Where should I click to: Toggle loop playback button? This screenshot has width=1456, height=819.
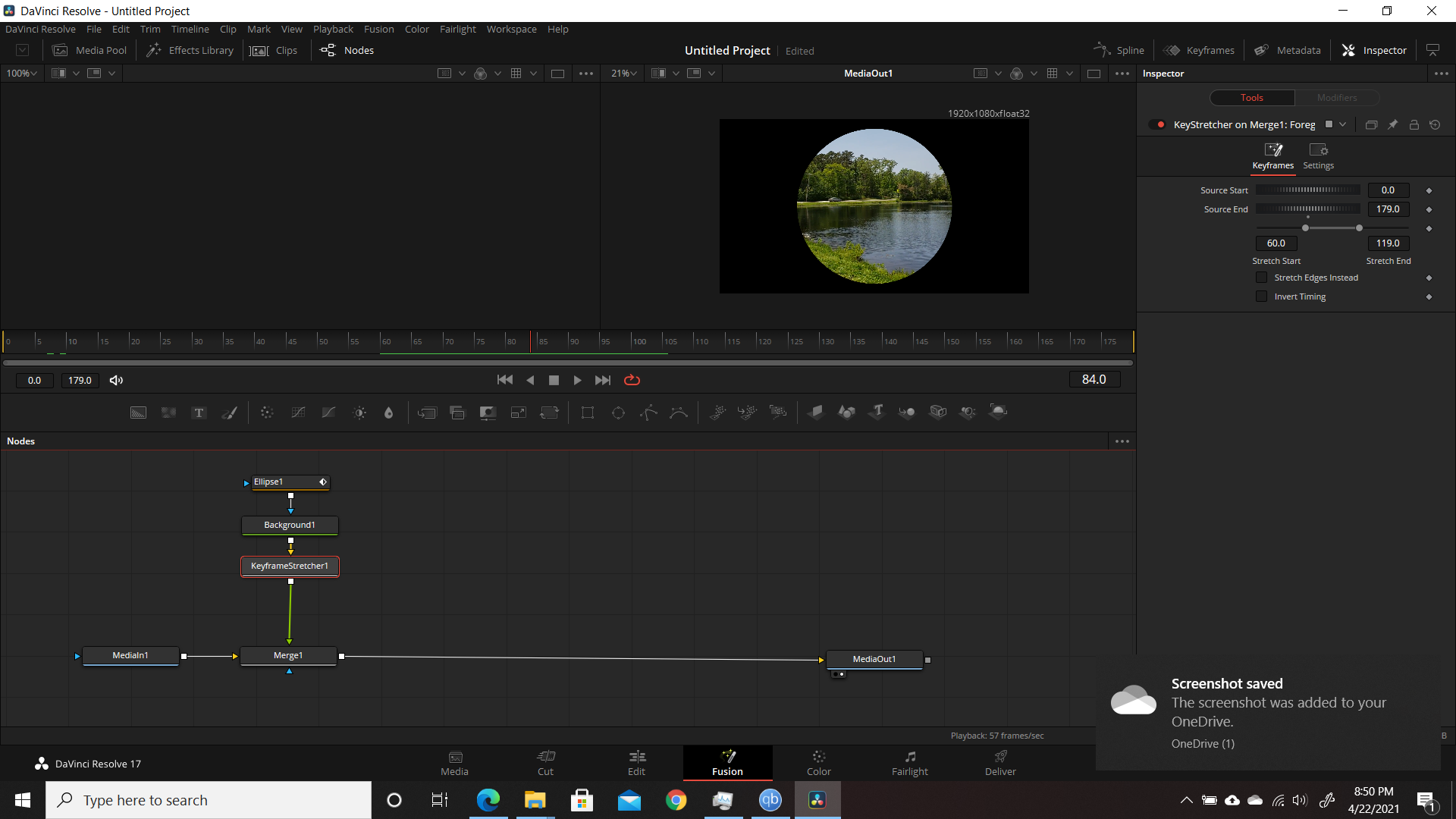(x=632, y=380)
